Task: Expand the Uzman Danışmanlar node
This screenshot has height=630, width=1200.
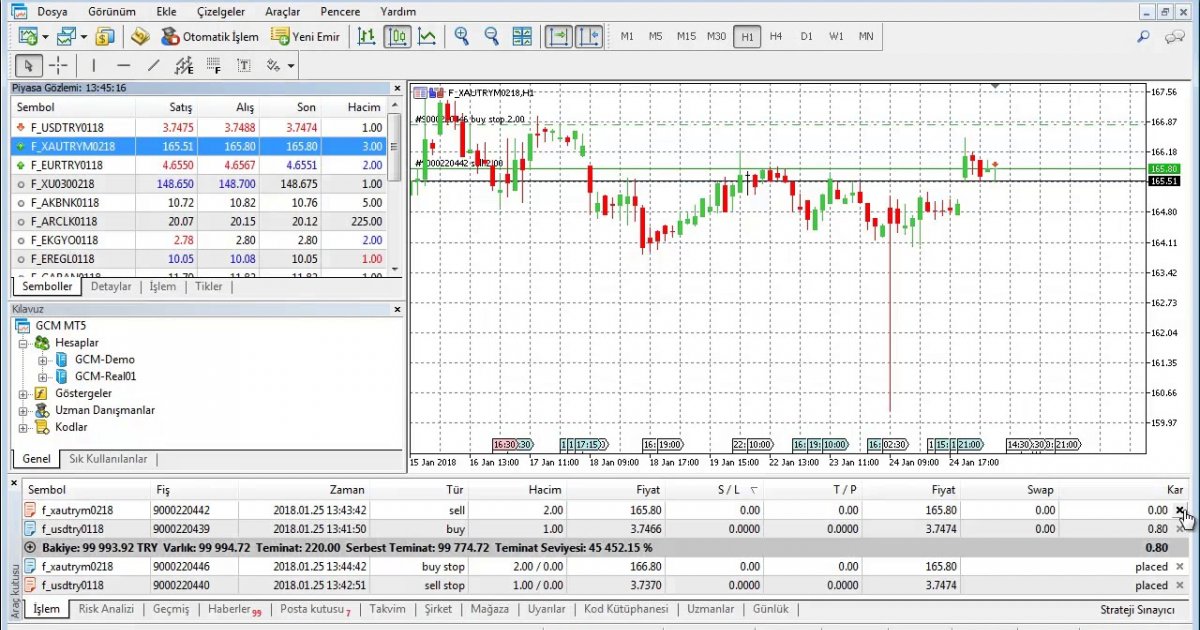Action: point(23,411)
